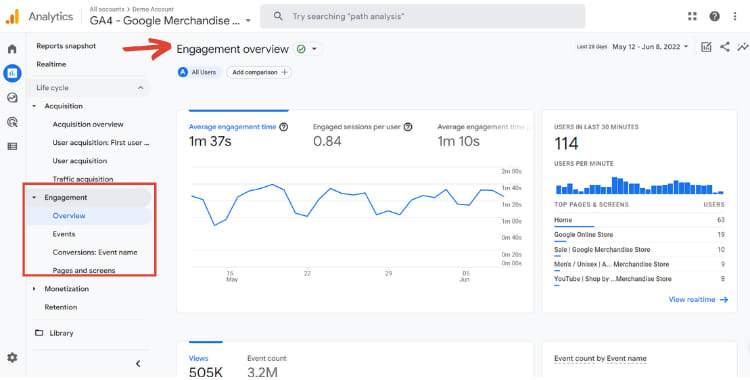The image size is (750, 380).
Task: Open Conversions: Event name report
Action: (x=95, y=252)
